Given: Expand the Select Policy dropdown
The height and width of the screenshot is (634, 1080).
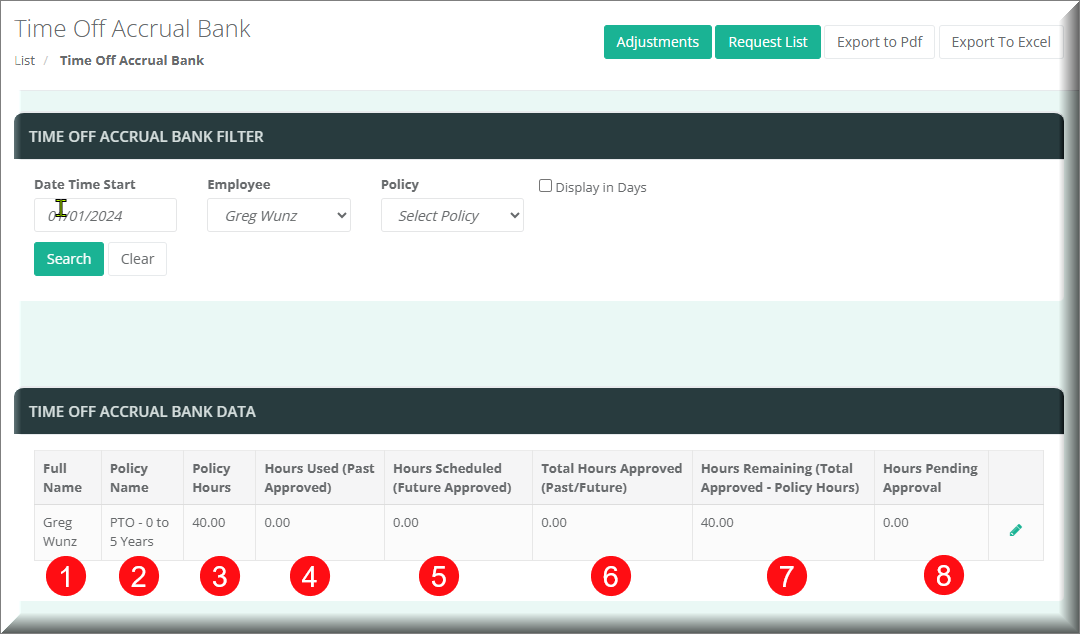Looking at the screenshot, I should (x=452, y=215).
